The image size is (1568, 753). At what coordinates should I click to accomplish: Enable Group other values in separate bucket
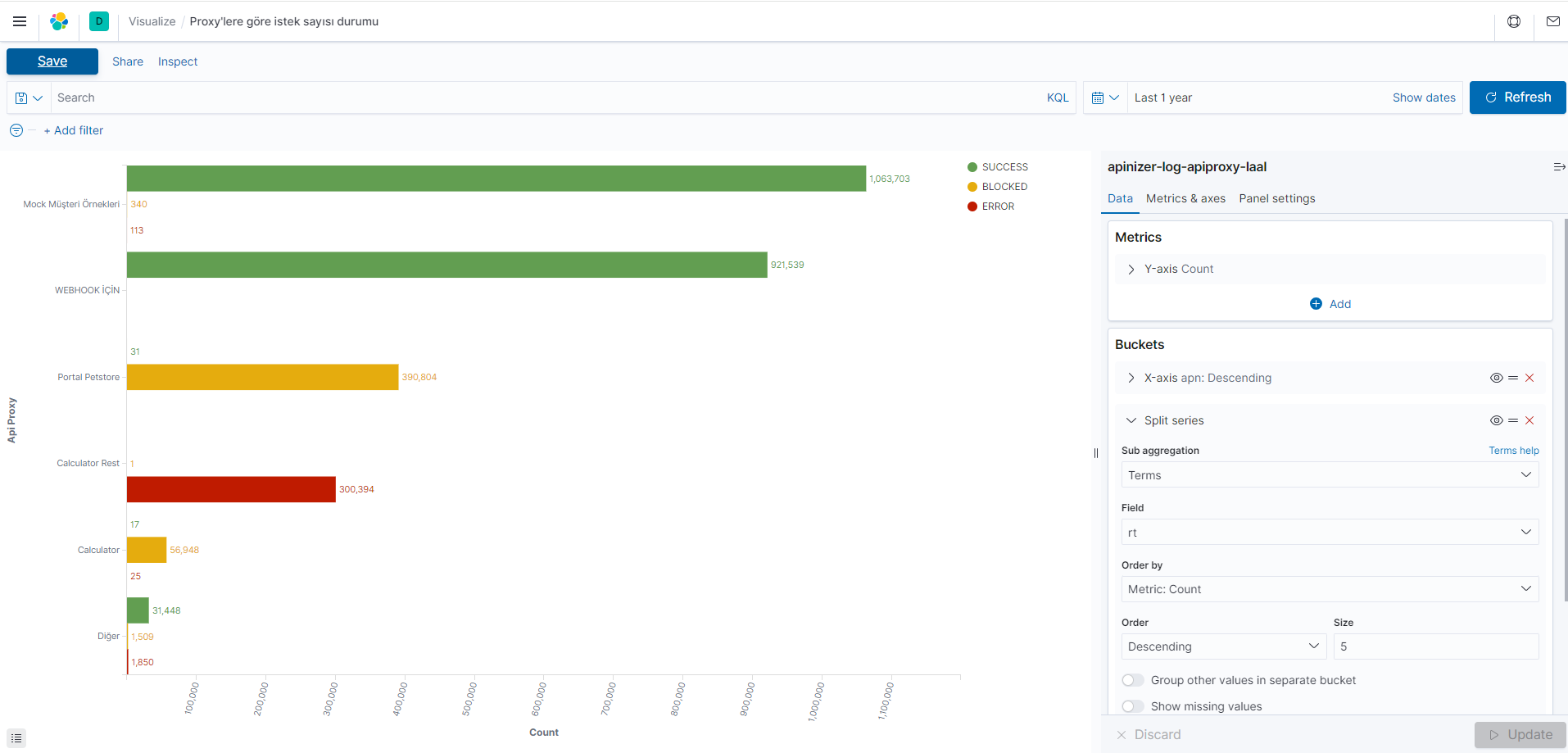(x=1133, y=680)
